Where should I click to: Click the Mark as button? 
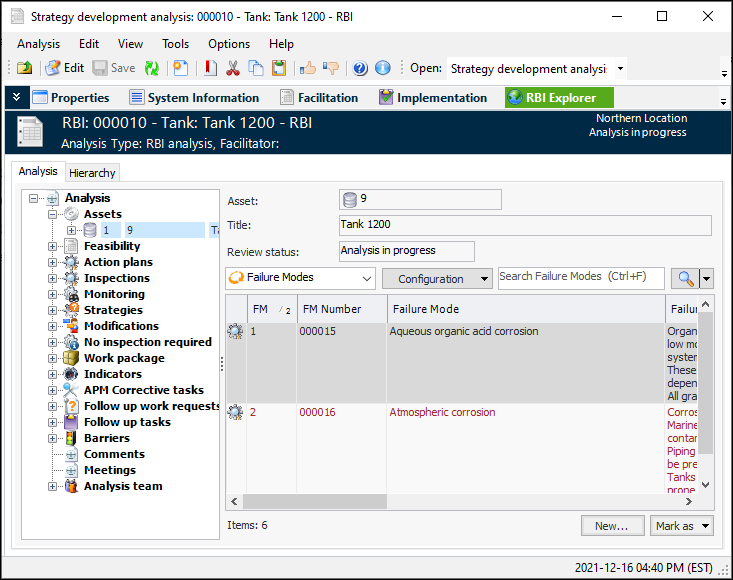point(682,525)
